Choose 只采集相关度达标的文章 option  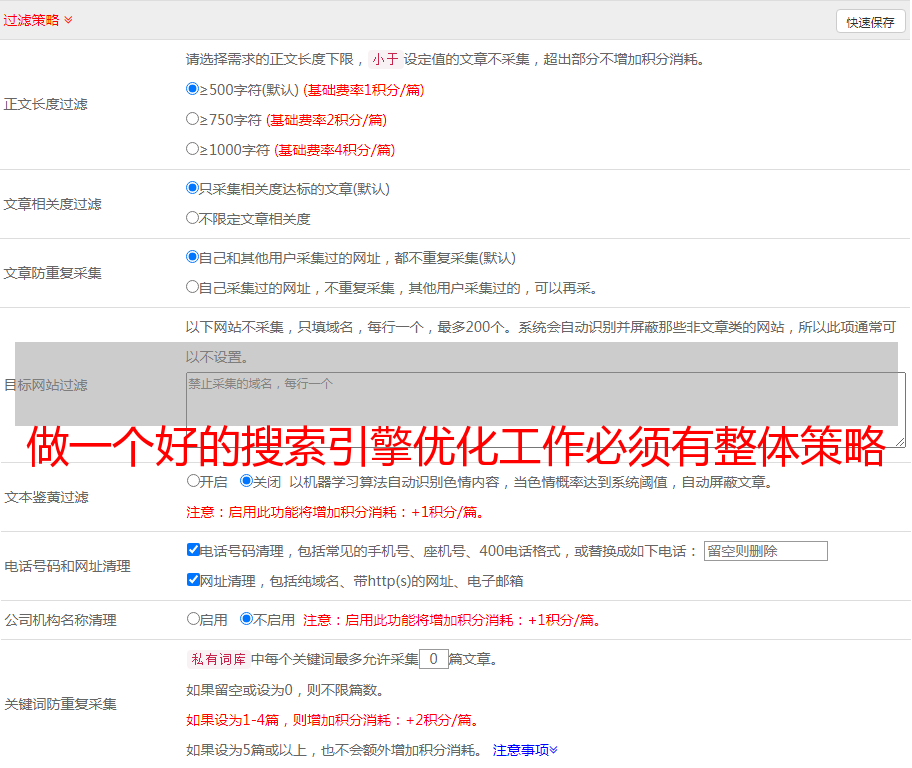(193, 188)
